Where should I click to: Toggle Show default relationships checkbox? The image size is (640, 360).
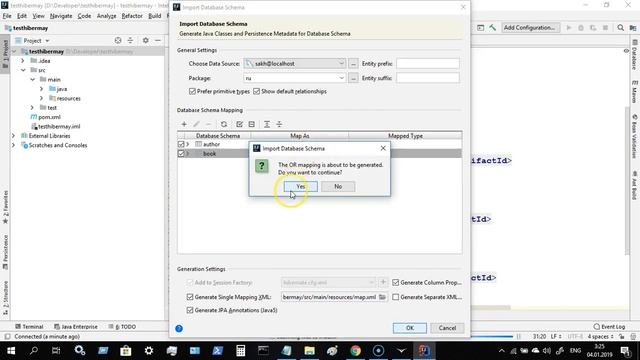[256, 91]
